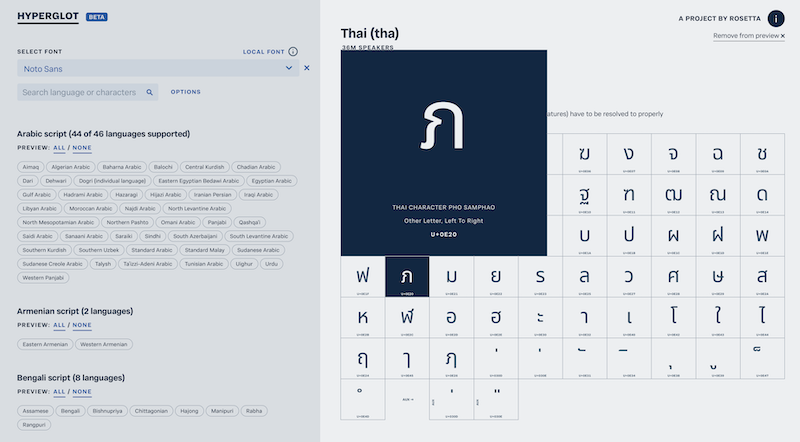Select the Thai glyph ส in the grid
Screen dimensions: 800x442
[x=762, y=277]
